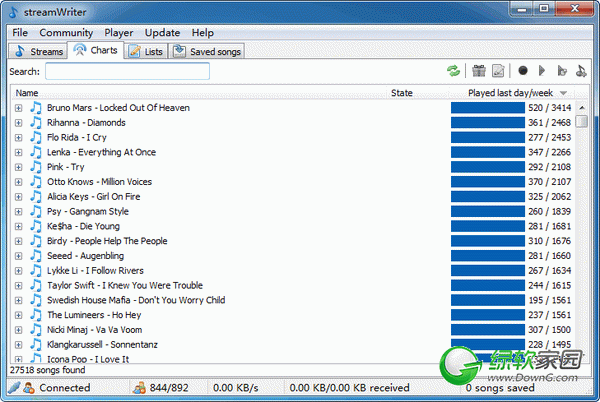Click the 27518 songs found label
The image size is (600, 402).
tap(47, 370)
